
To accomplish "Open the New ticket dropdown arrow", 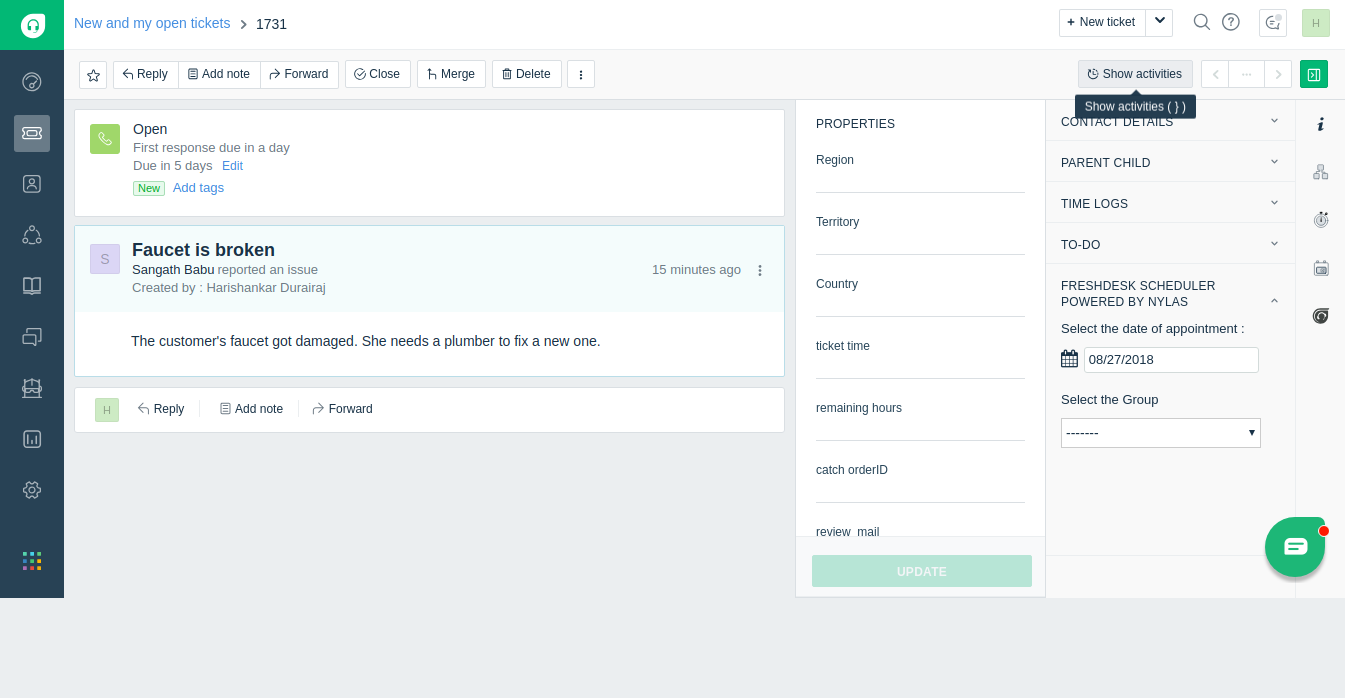I will pos(1159,22).
